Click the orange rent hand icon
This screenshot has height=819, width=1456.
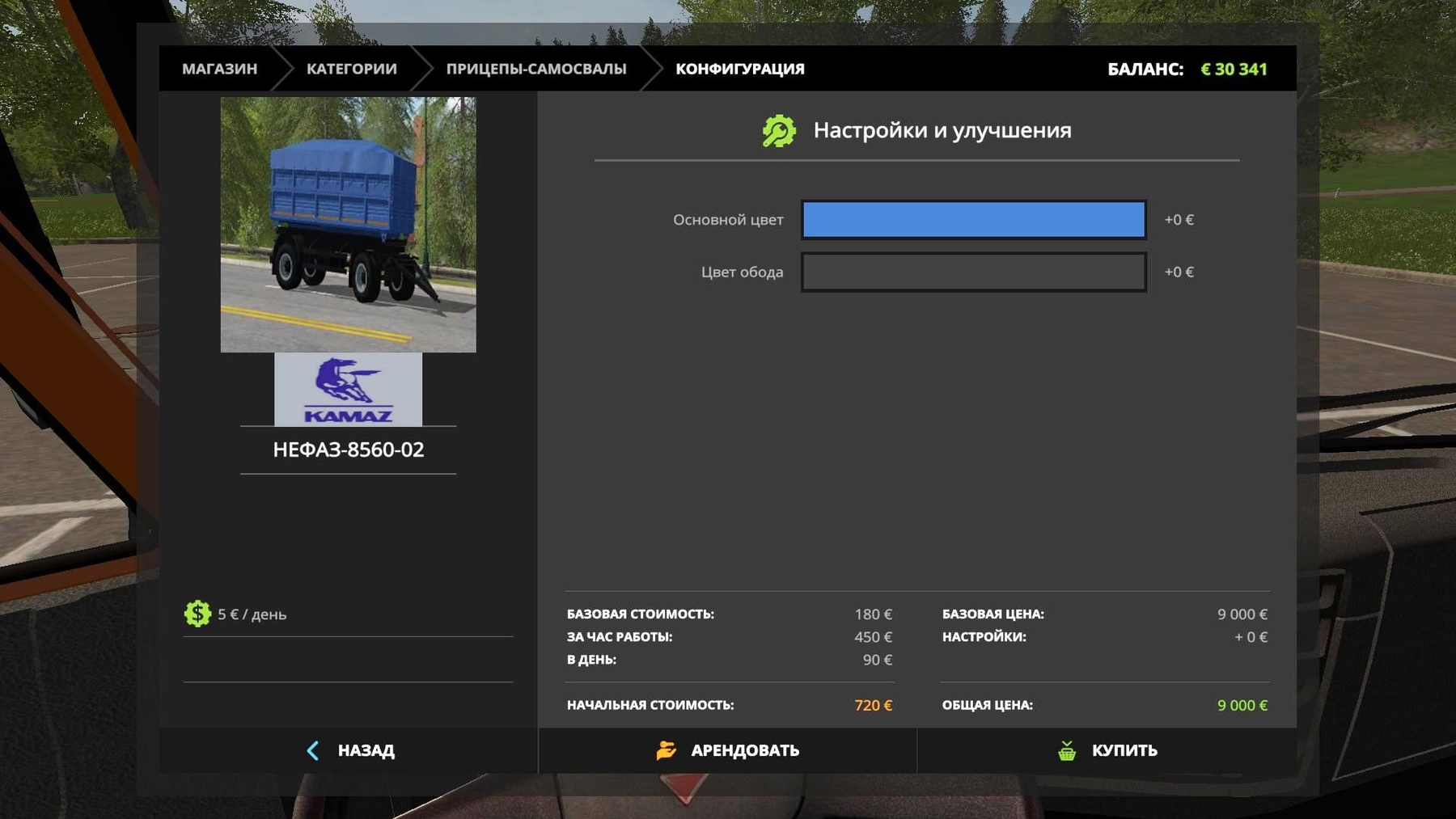666,750
